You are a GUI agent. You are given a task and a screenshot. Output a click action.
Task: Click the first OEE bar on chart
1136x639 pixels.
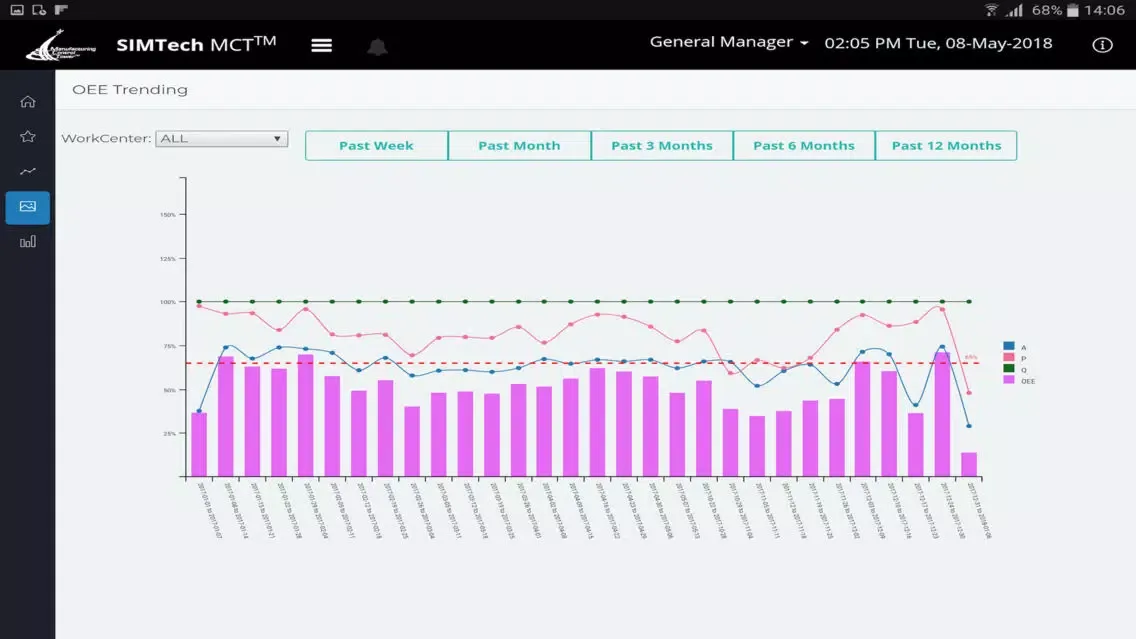(199, 444)
